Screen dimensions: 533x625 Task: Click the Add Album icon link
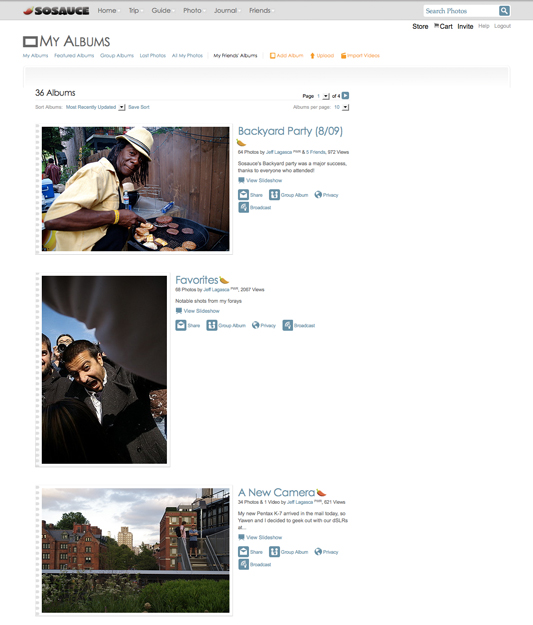click(x=273, y=56)
